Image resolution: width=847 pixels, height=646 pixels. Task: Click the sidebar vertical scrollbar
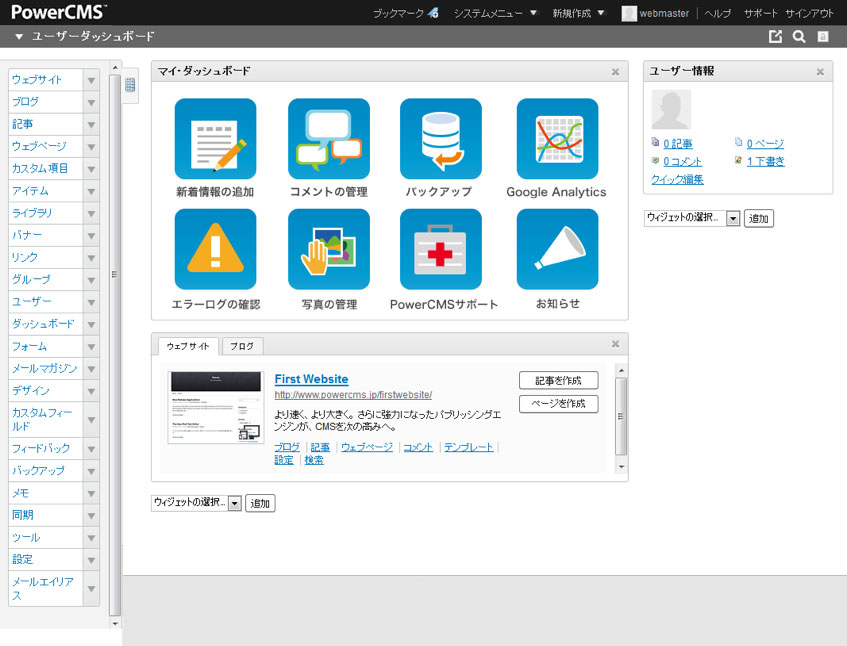coord(115,345)
